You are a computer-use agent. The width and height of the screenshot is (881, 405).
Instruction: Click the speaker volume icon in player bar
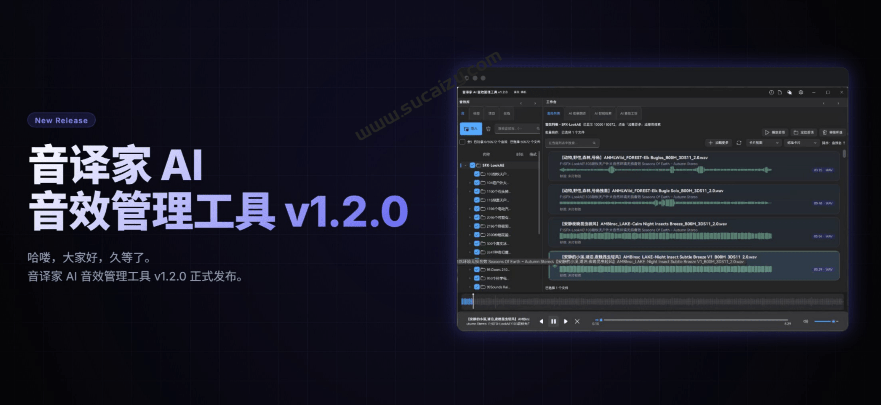click(x=806, y=321)
